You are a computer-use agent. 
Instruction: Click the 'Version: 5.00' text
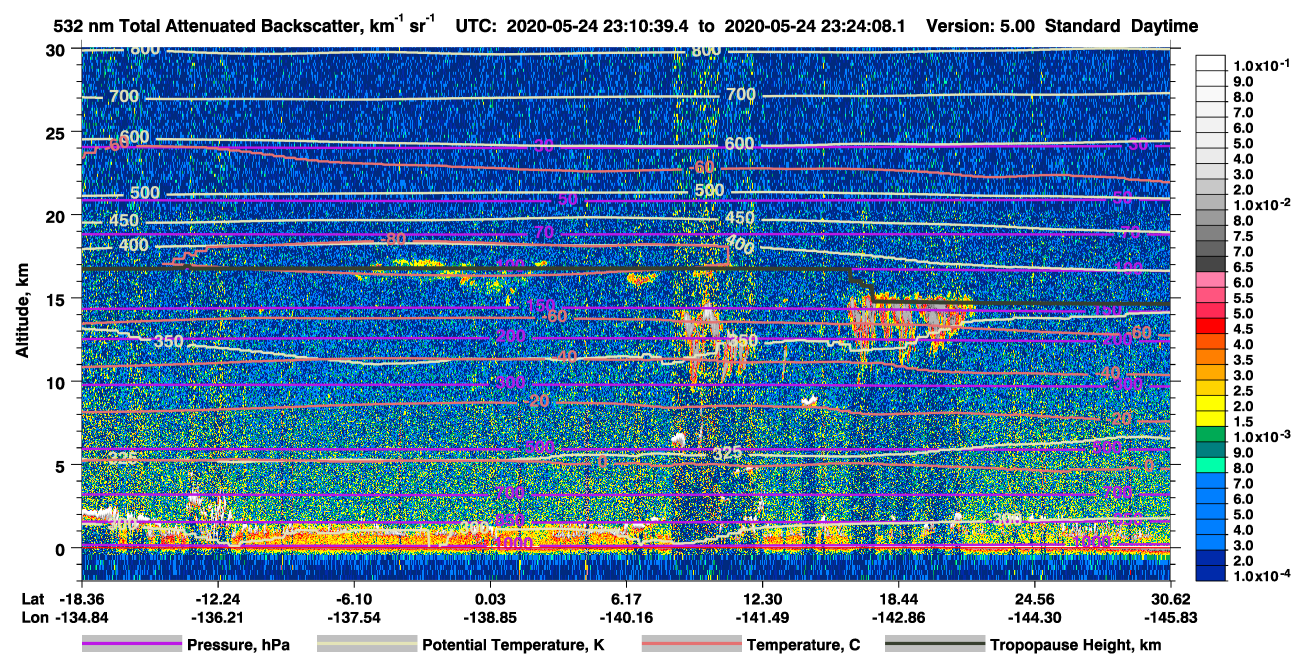(980, 27)
